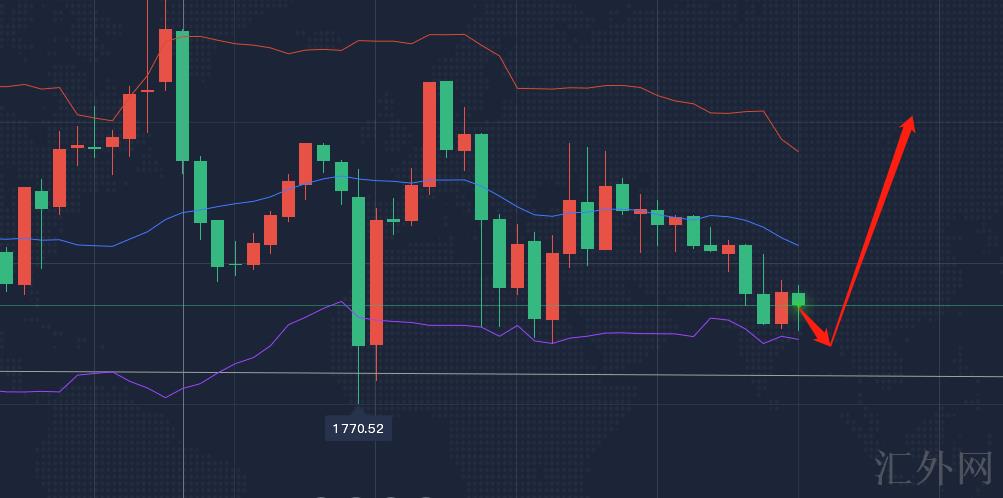Click the red candle at the chart's top-left peak
Image resolution: width=1003 pixels, height=498 pixels.
[x=165, y=56]
